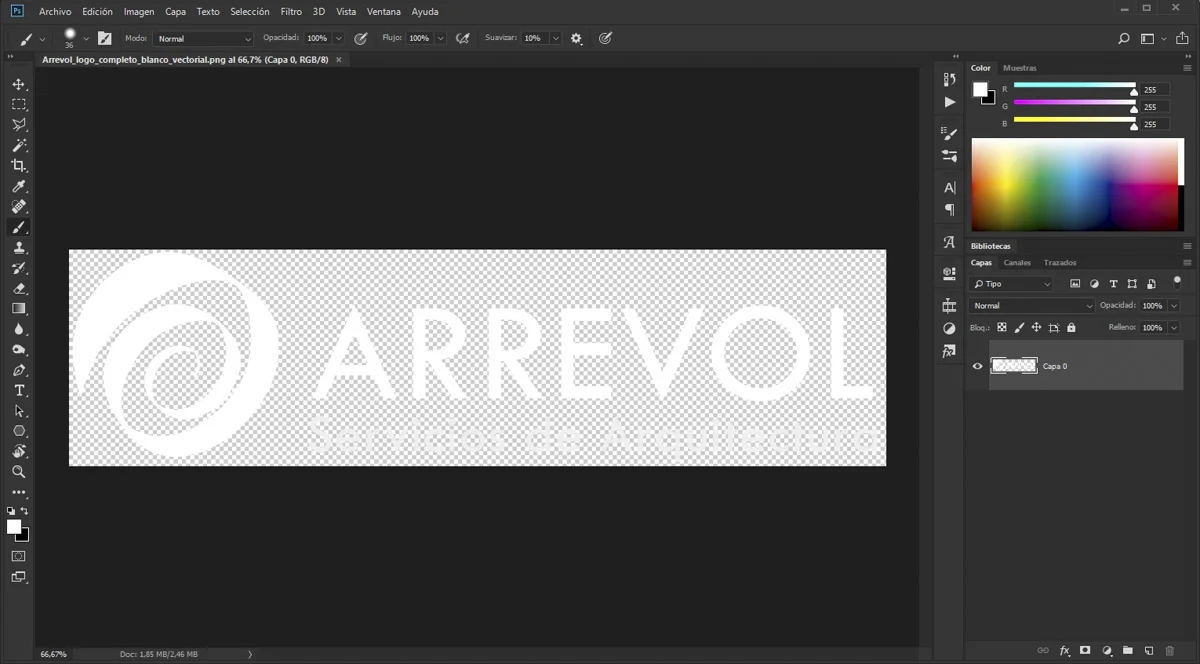
Task: Select the Healing Brush tool
Action: coord(18,207)
